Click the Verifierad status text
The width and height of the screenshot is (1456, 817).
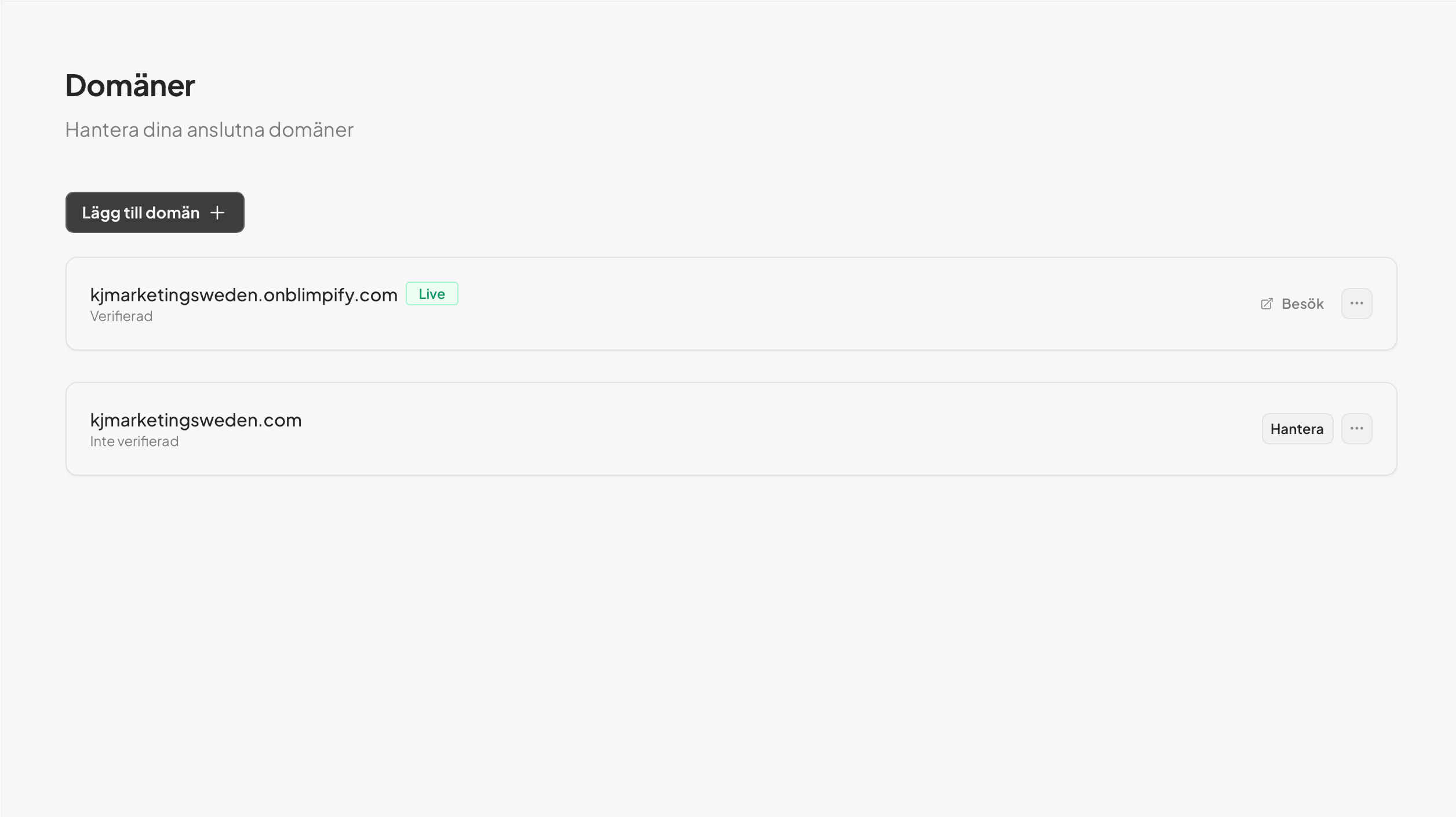coord(121,316)
